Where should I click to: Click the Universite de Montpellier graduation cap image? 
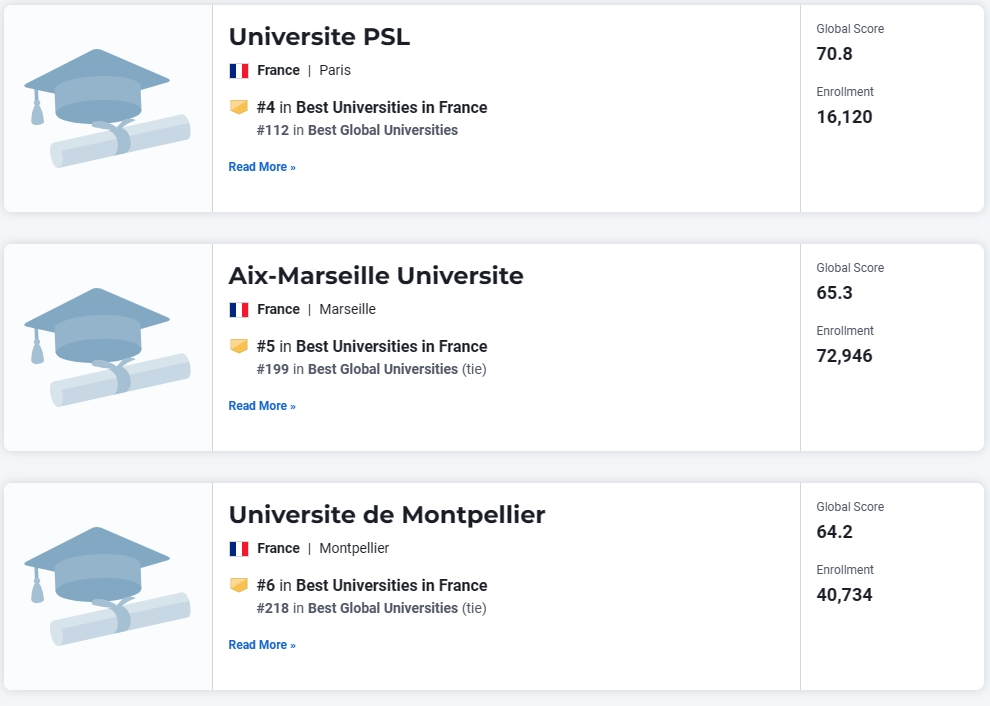pos(107,586)
